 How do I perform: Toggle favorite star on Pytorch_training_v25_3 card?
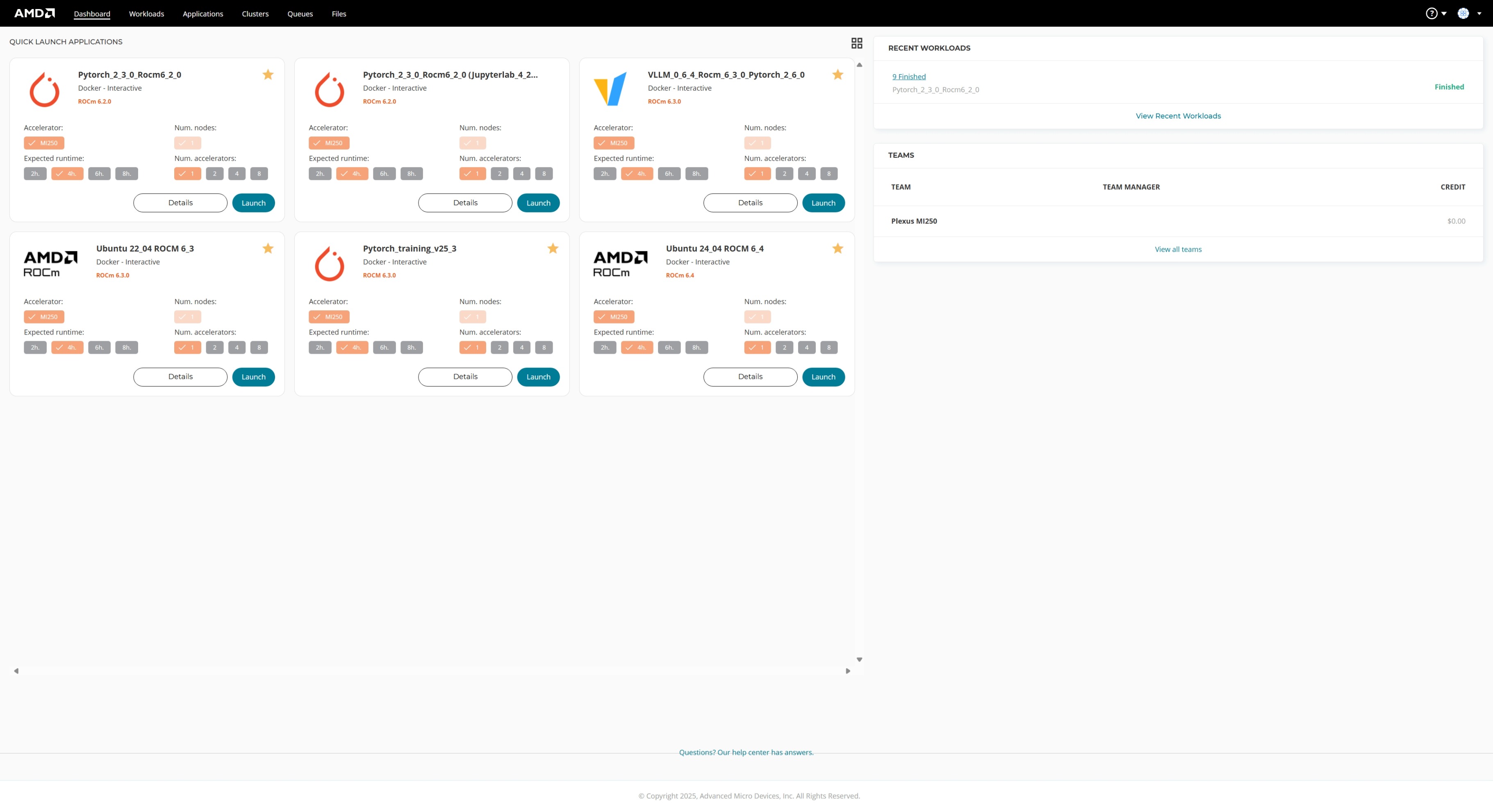pos(553,248)
